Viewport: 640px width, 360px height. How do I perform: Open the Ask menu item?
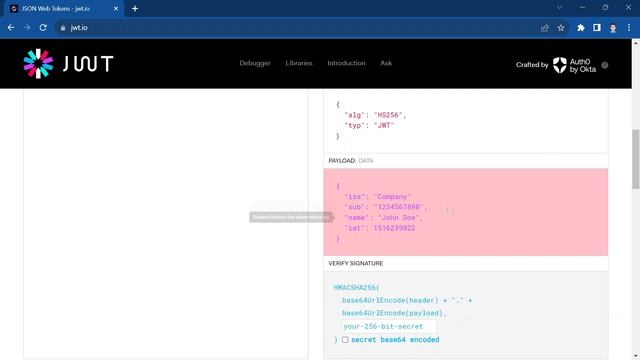point(386,63)
